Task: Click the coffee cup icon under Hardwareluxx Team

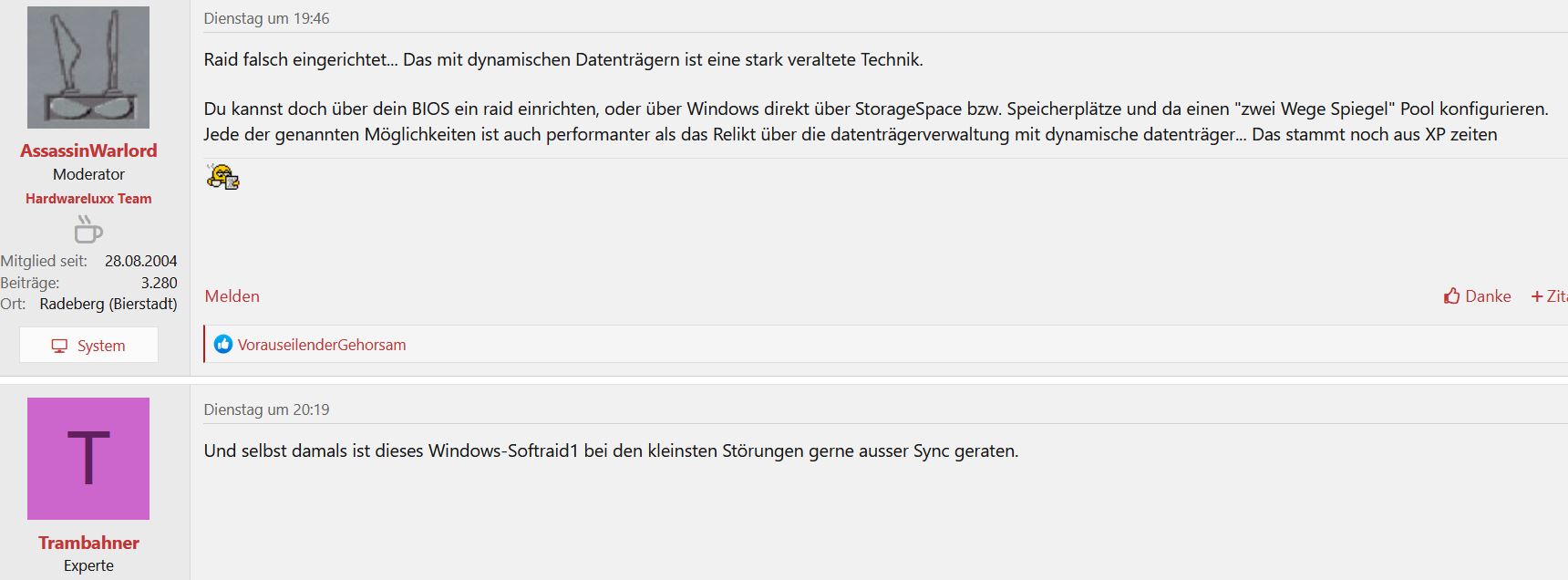Action: (88, 229)
